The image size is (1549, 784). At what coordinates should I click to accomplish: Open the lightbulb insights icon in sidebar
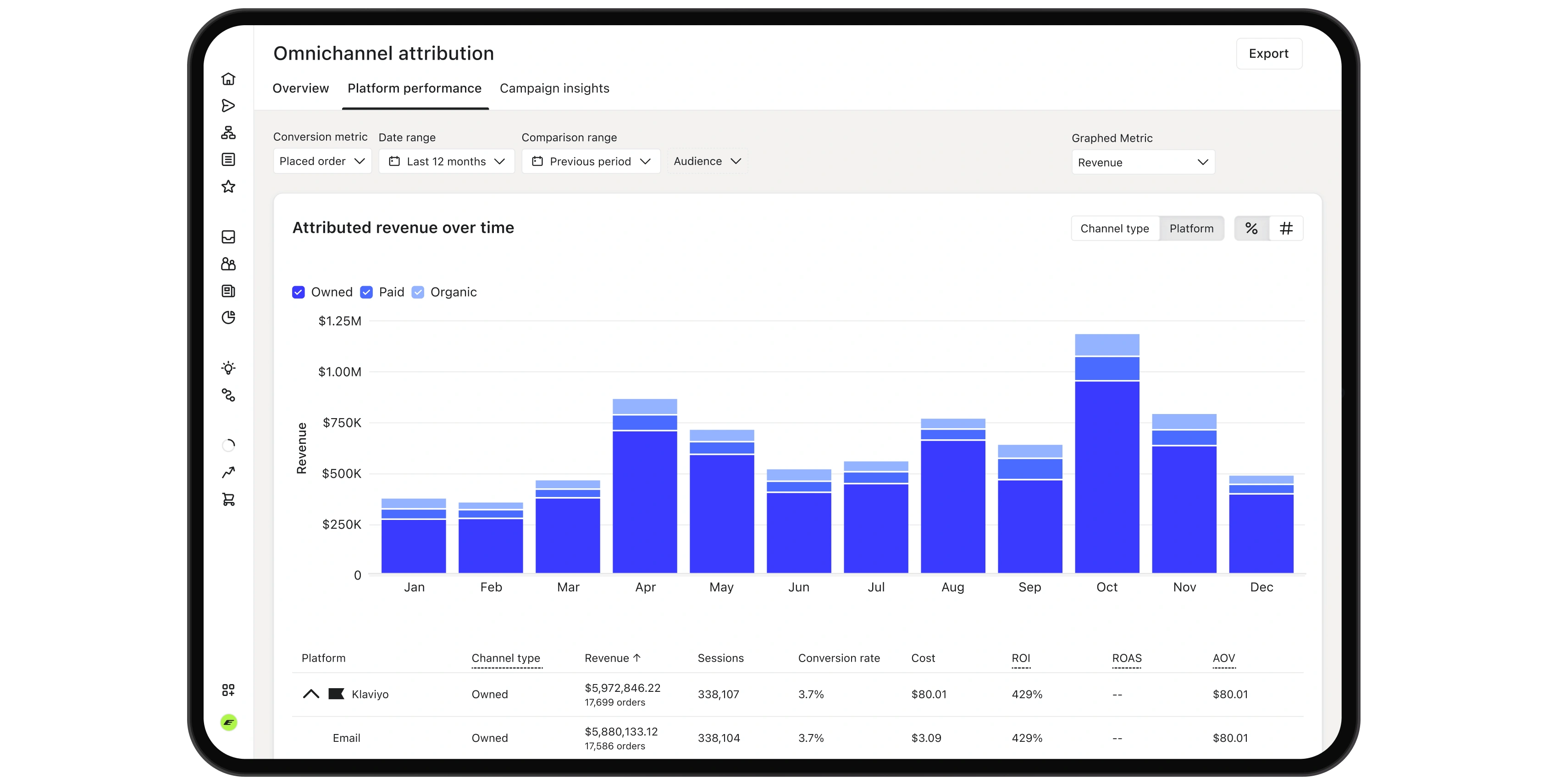[x=228, y=368]
